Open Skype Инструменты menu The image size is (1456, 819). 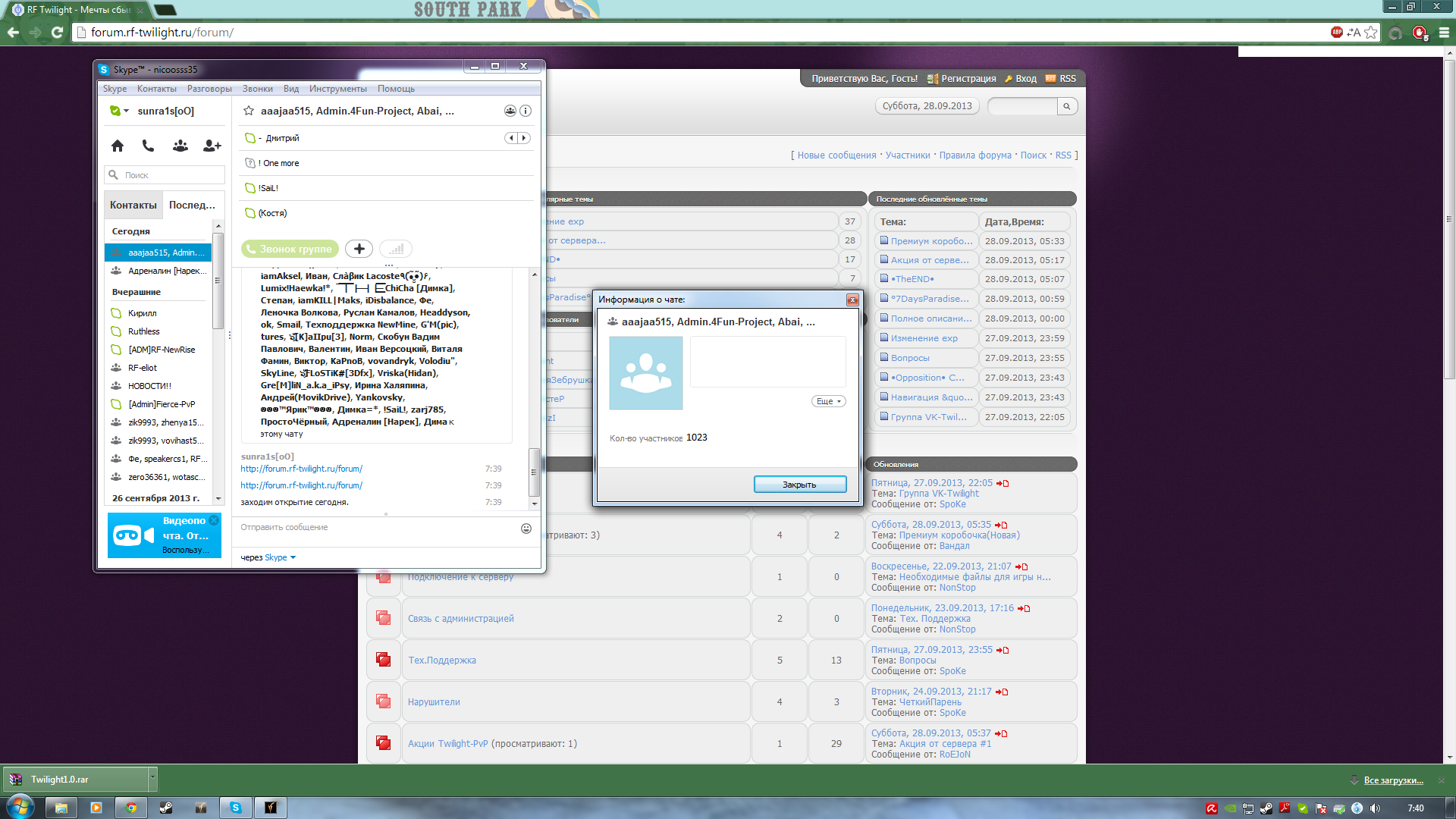point(337,89)
